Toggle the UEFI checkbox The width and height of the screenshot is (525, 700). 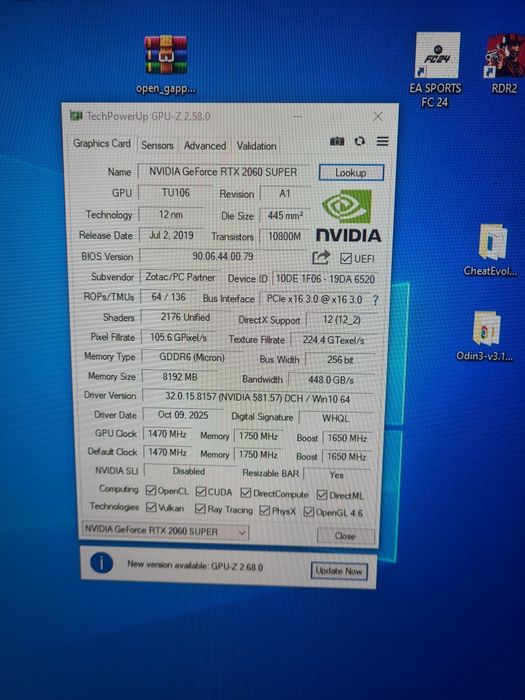[346, 258]
